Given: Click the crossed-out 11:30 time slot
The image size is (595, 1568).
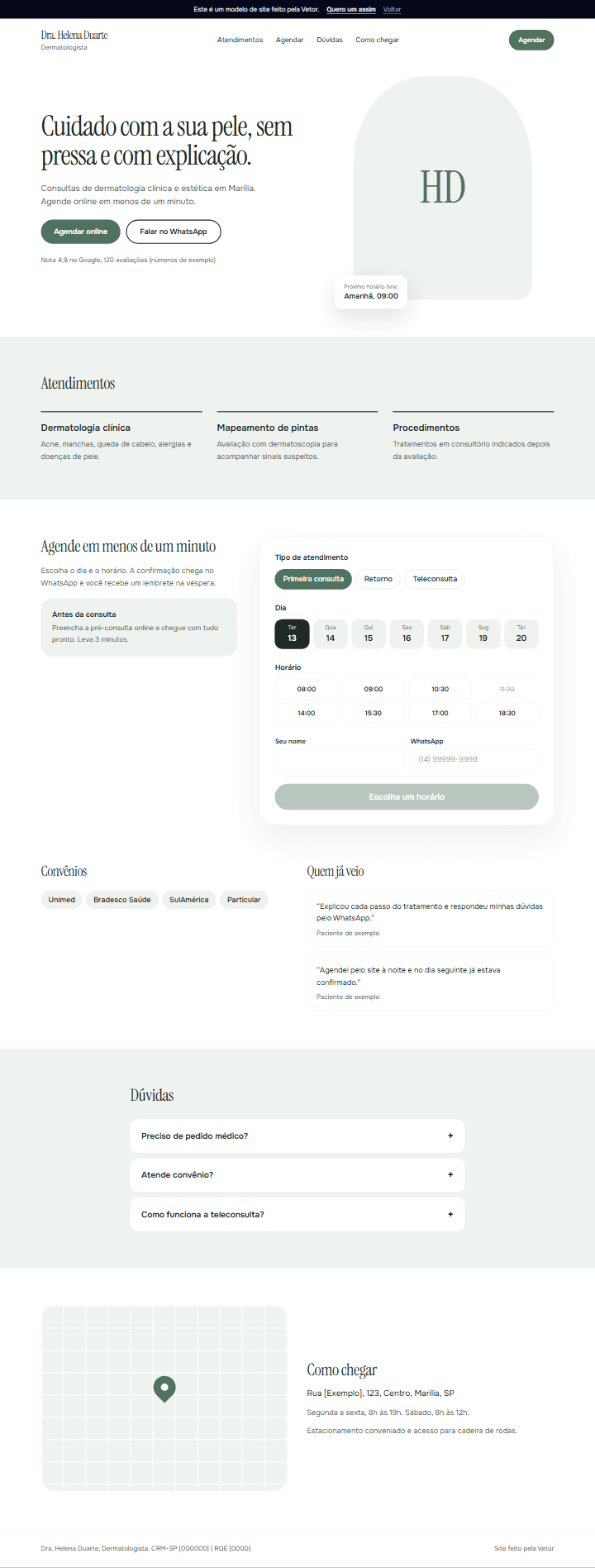Looking at the screenshot, I should tap(507, 689).
